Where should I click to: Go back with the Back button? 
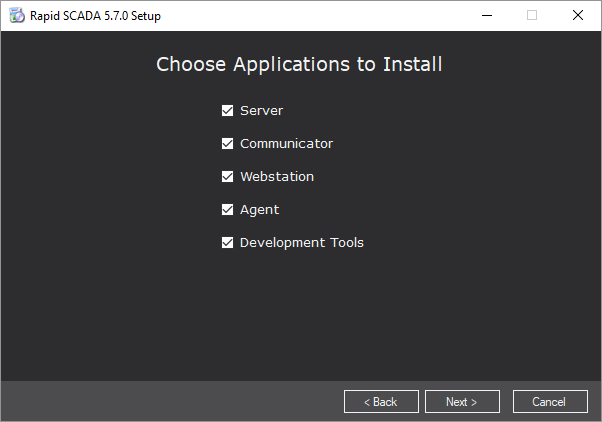click(381, 402)
